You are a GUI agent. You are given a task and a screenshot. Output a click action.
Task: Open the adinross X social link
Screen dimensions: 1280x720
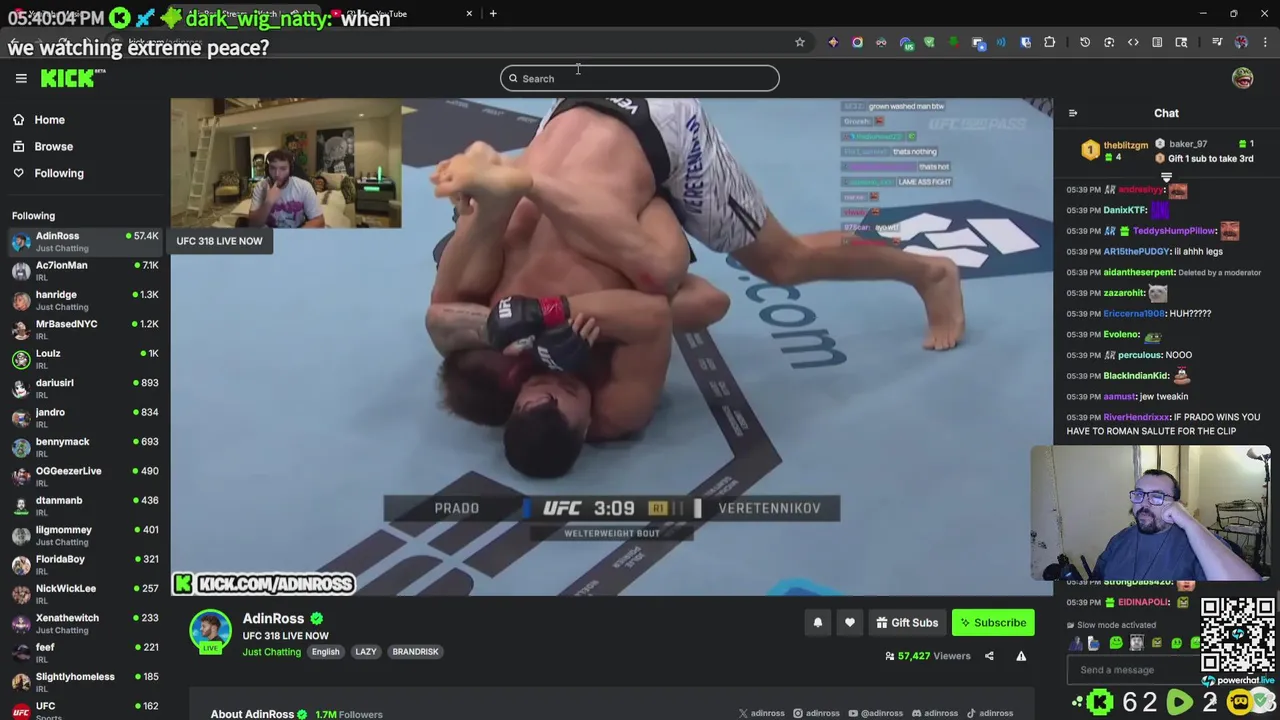(x=762, y=713)
